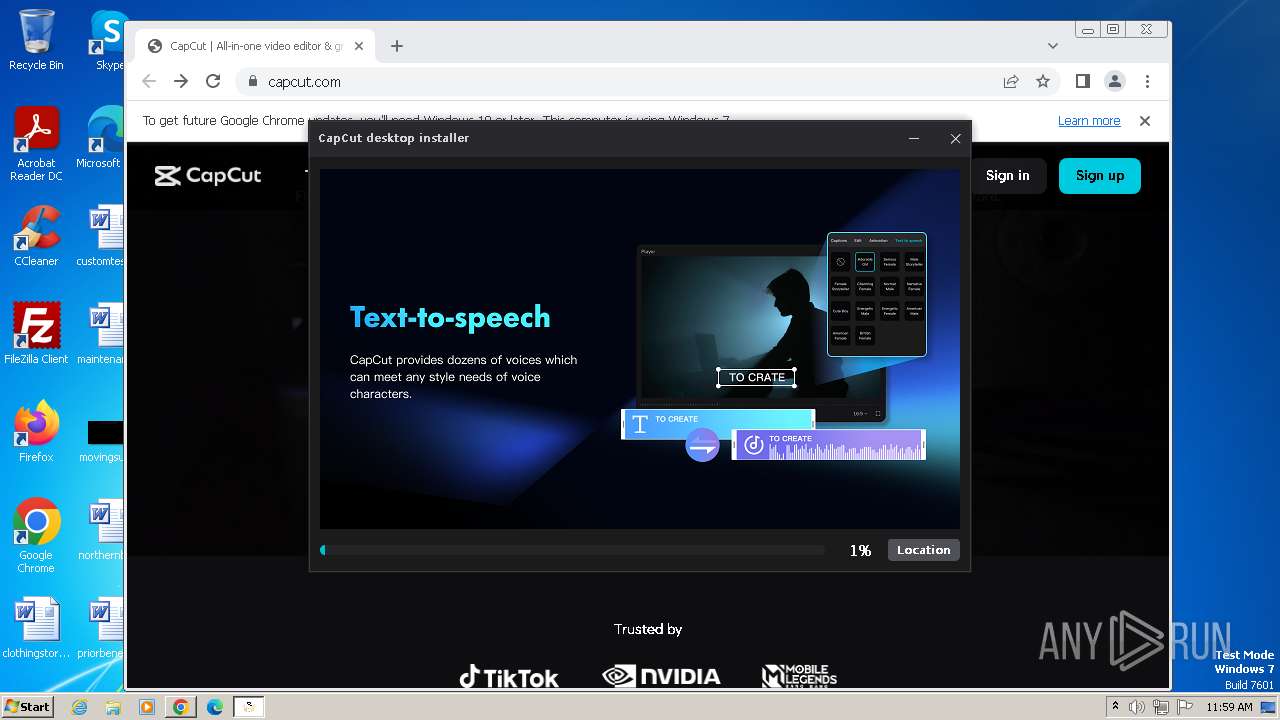Click the TO CRATE text box in preview

[x=756, y=378]
